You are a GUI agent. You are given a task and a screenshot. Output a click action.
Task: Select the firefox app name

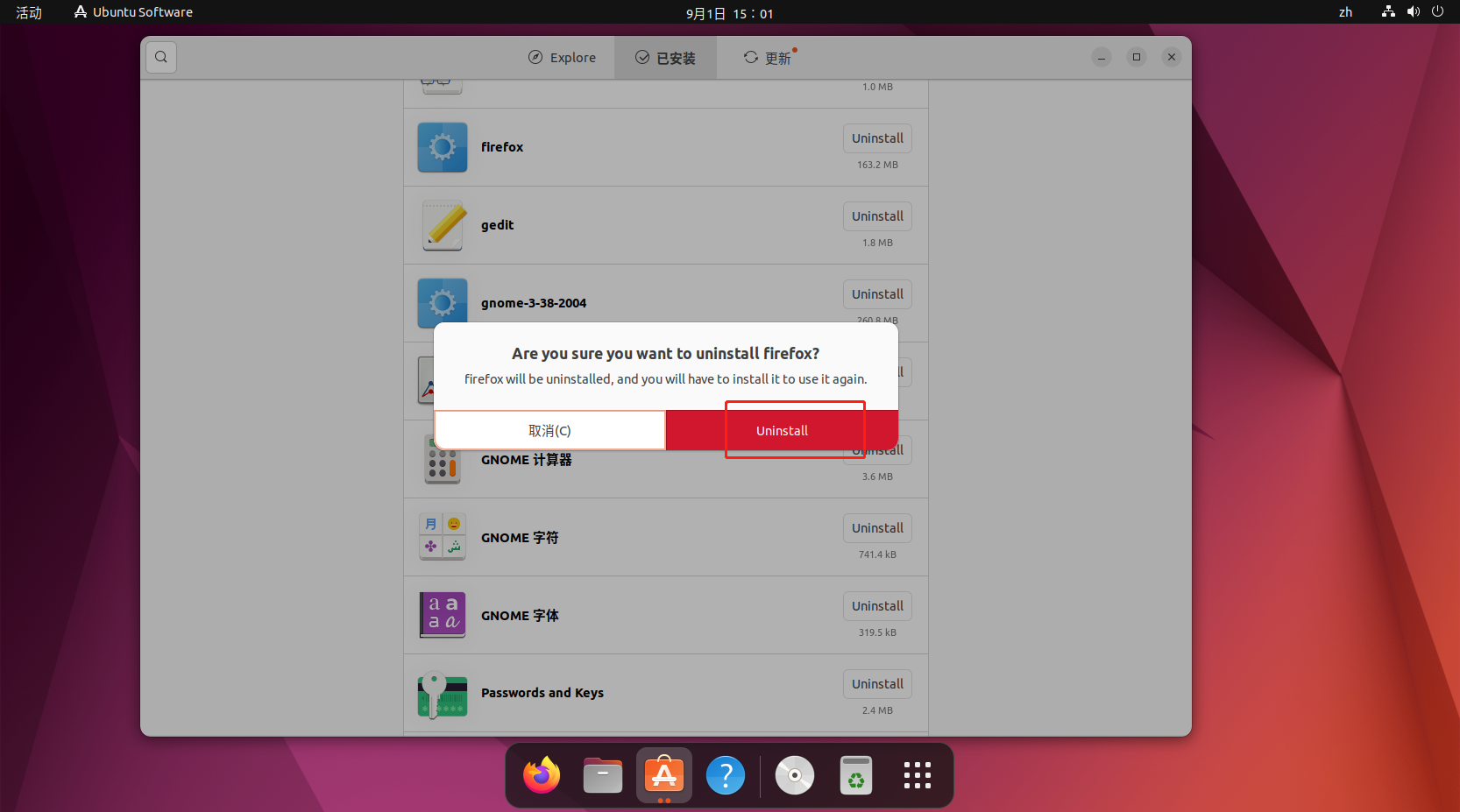click(x=502, y=147)
